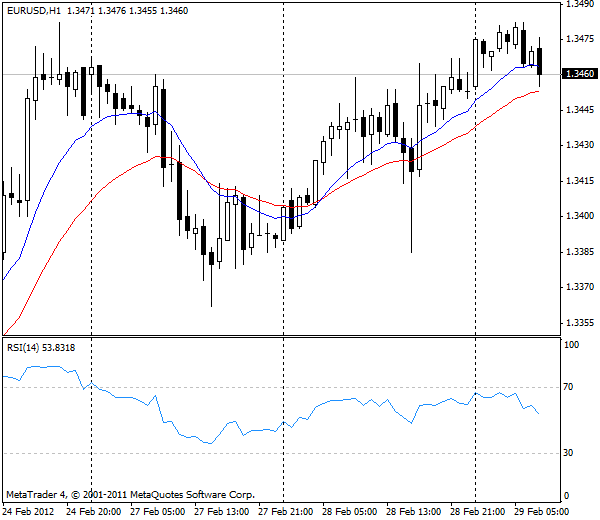Click the 27 Feb 13:00 time label

tap(222, 512)
